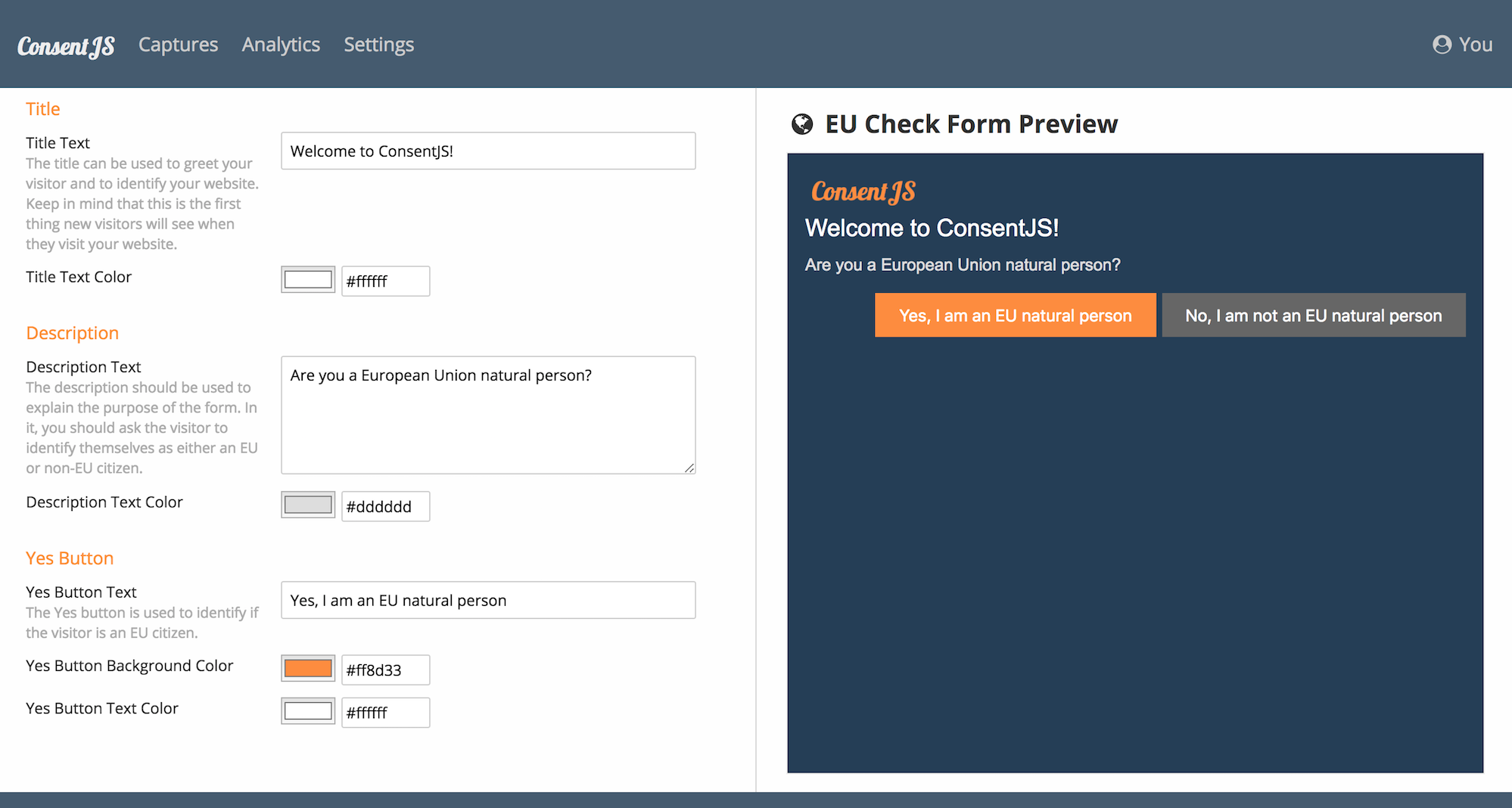Click the #dddddd description color hex field
The height and width of the screenshot is (808, 1512).
pos(385,506)
